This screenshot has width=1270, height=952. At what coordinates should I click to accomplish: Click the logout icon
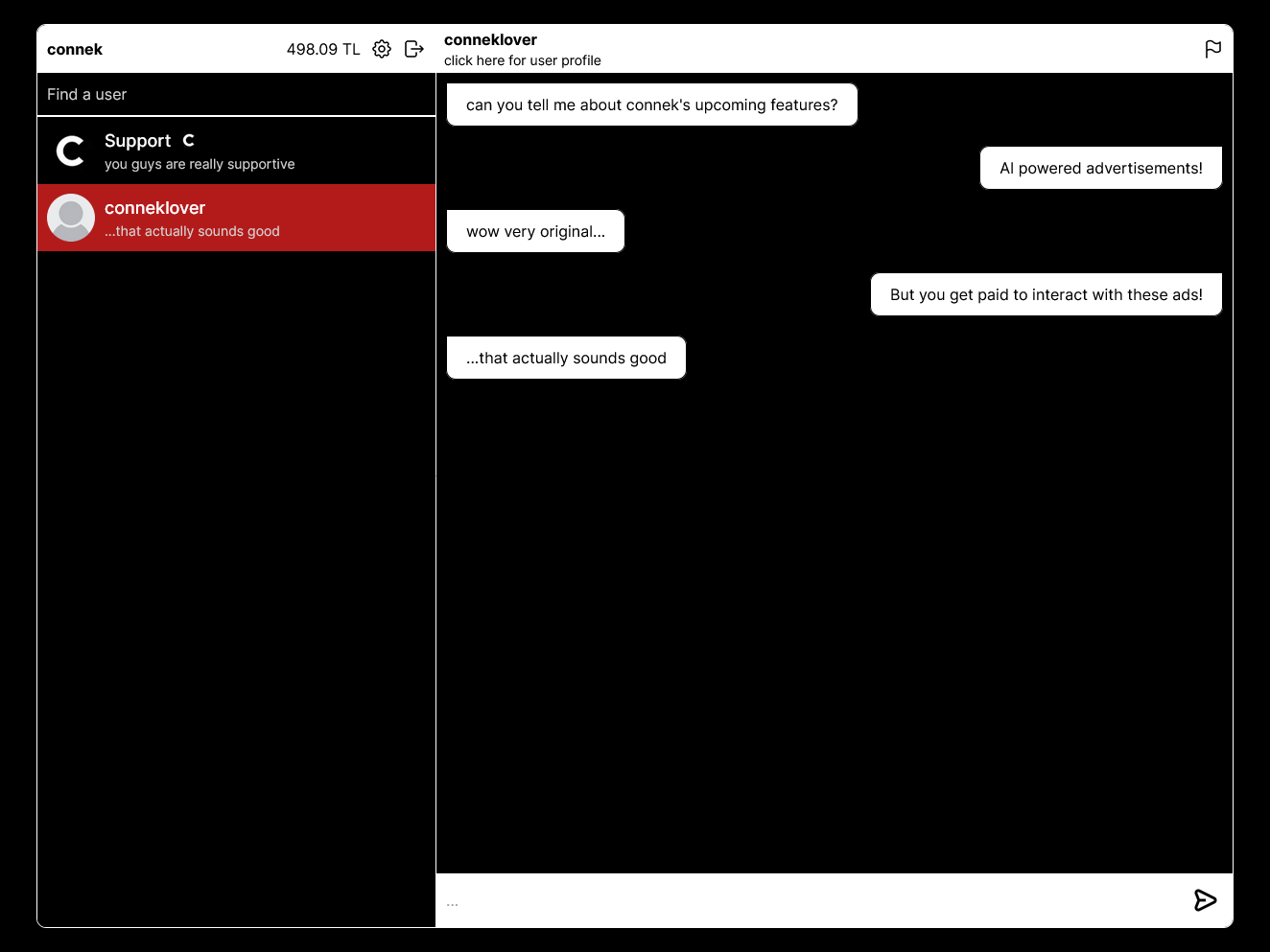[414, 49]
